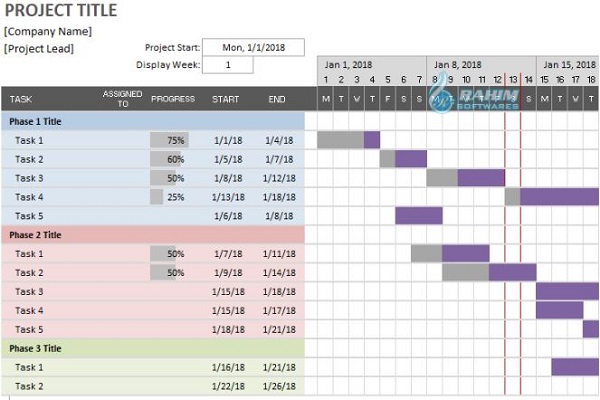Click the 25% progress indicator

point(168,197)
